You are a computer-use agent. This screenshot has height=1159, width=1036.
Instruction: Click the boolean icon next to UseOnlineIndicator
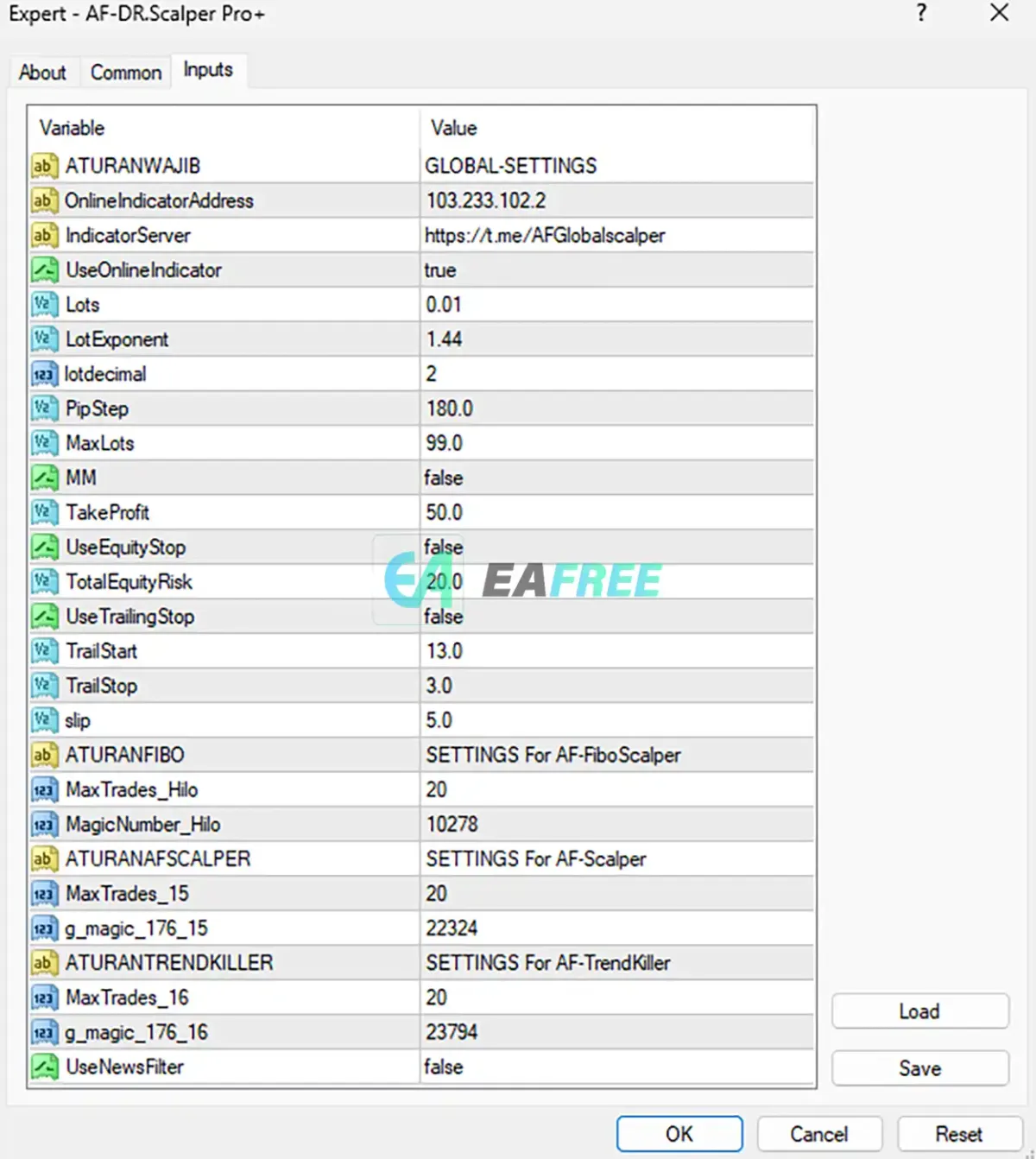coord(44,269)
